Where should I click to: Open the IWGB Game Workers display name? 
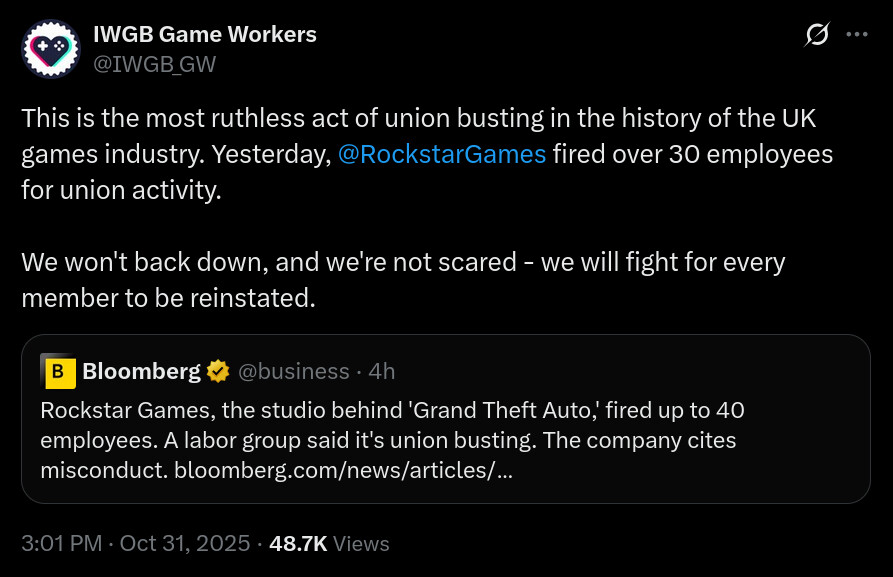205,34
